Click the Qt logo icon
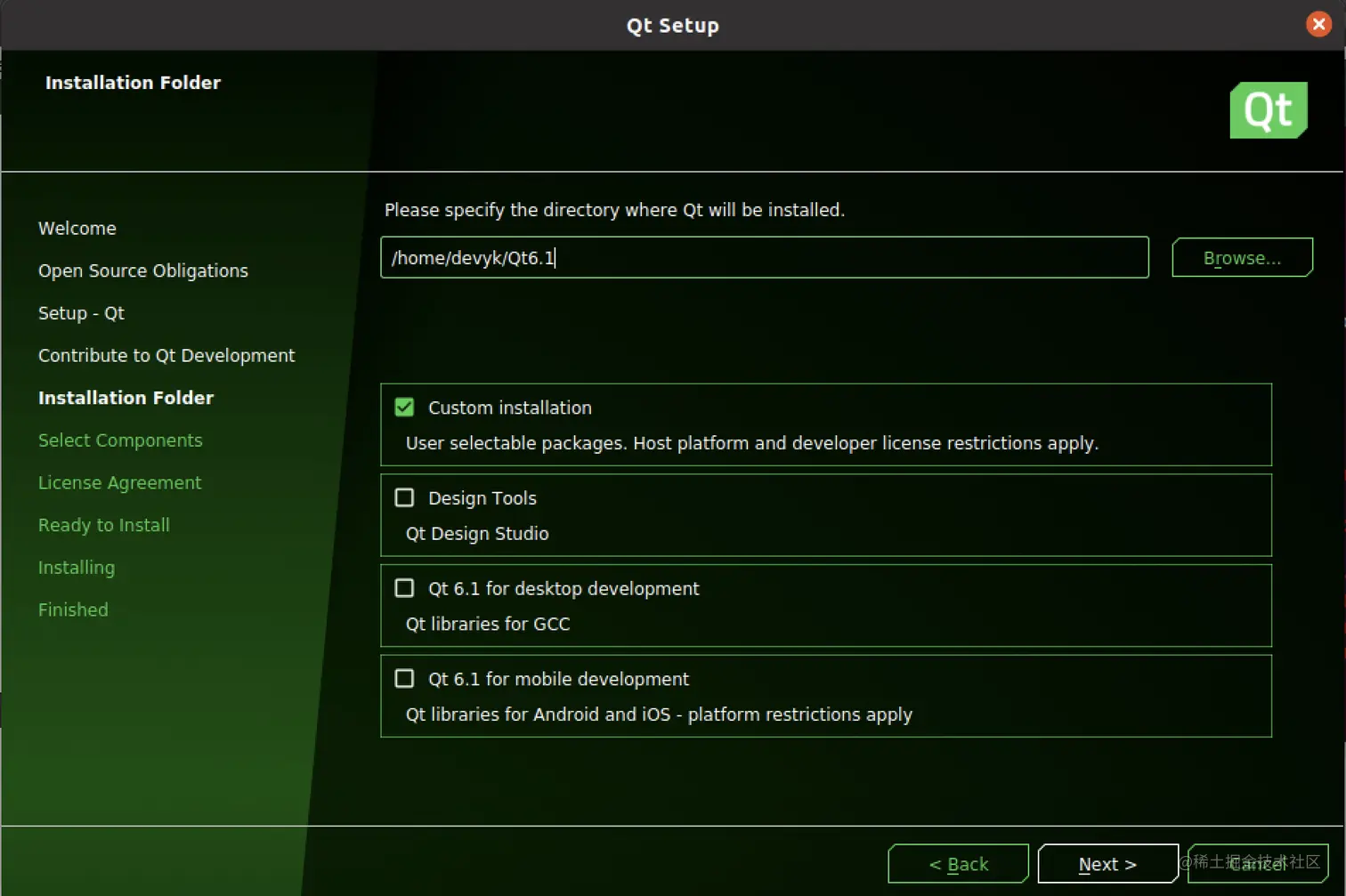Screen dimensions: 1346x896 pyautogui.click(x=1268, y=110)
